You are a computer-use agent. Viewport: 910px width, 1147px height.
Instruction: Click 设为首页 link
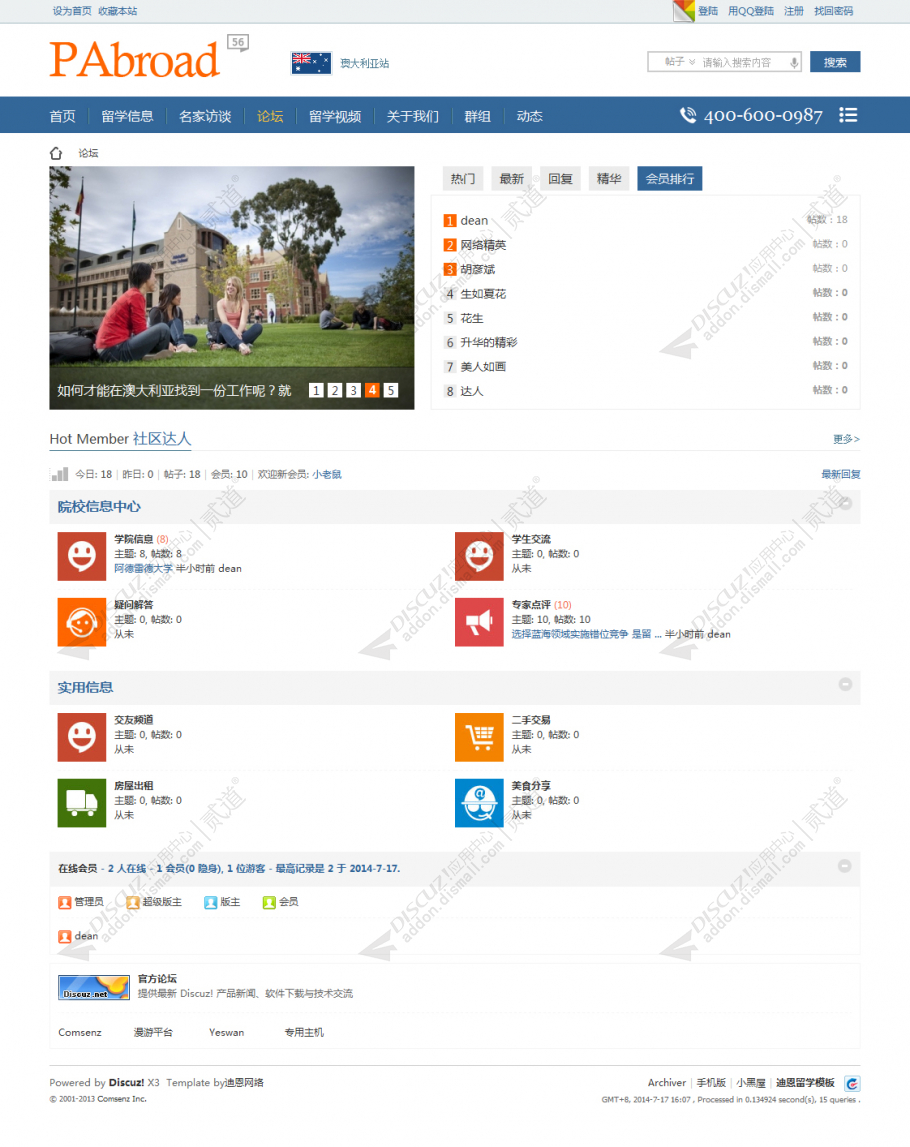click(72, 11)
